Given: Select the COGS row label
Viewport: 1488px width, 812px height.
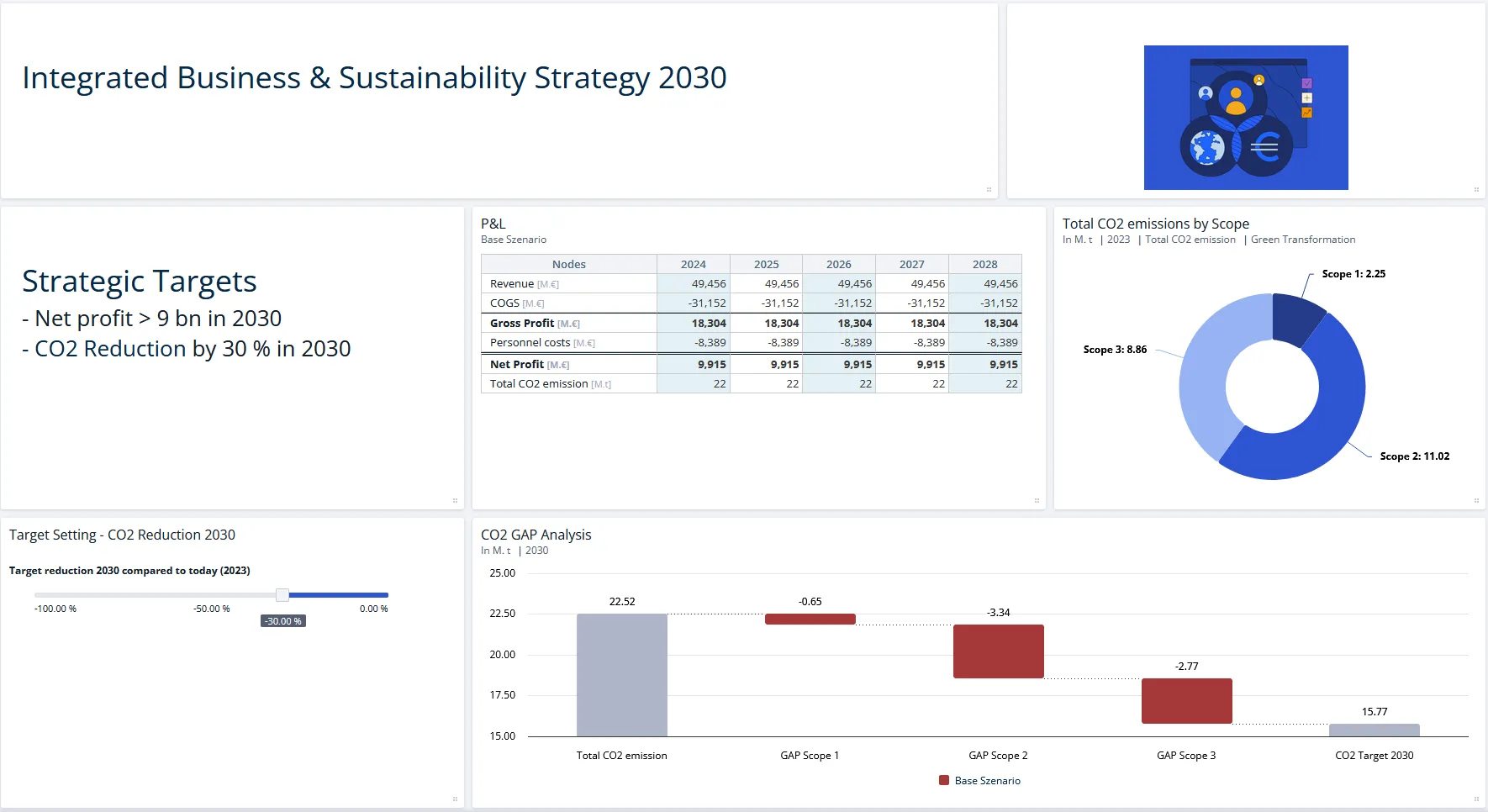Looking at the screenshot, I should (517, 303).
